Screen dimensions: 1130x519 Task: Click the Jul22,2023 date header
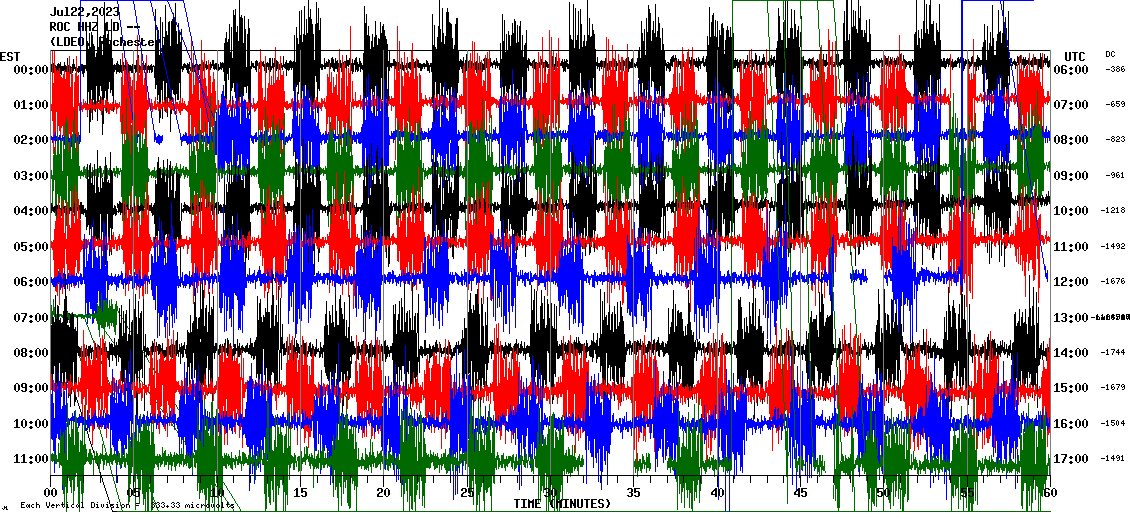coord(84,12)
